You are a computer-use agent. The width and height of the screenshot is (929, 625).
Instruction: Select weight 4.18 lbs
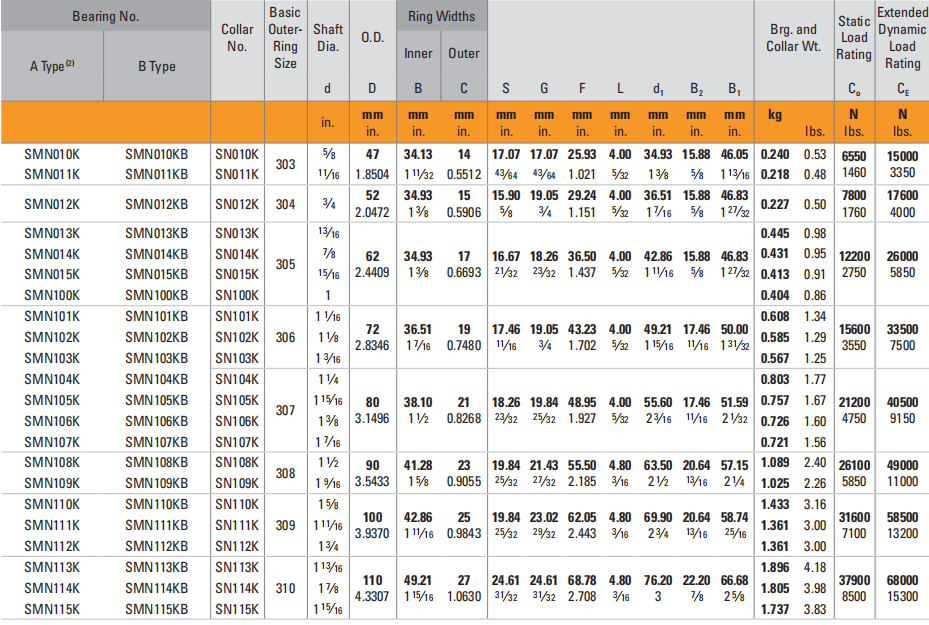(815, 567)
